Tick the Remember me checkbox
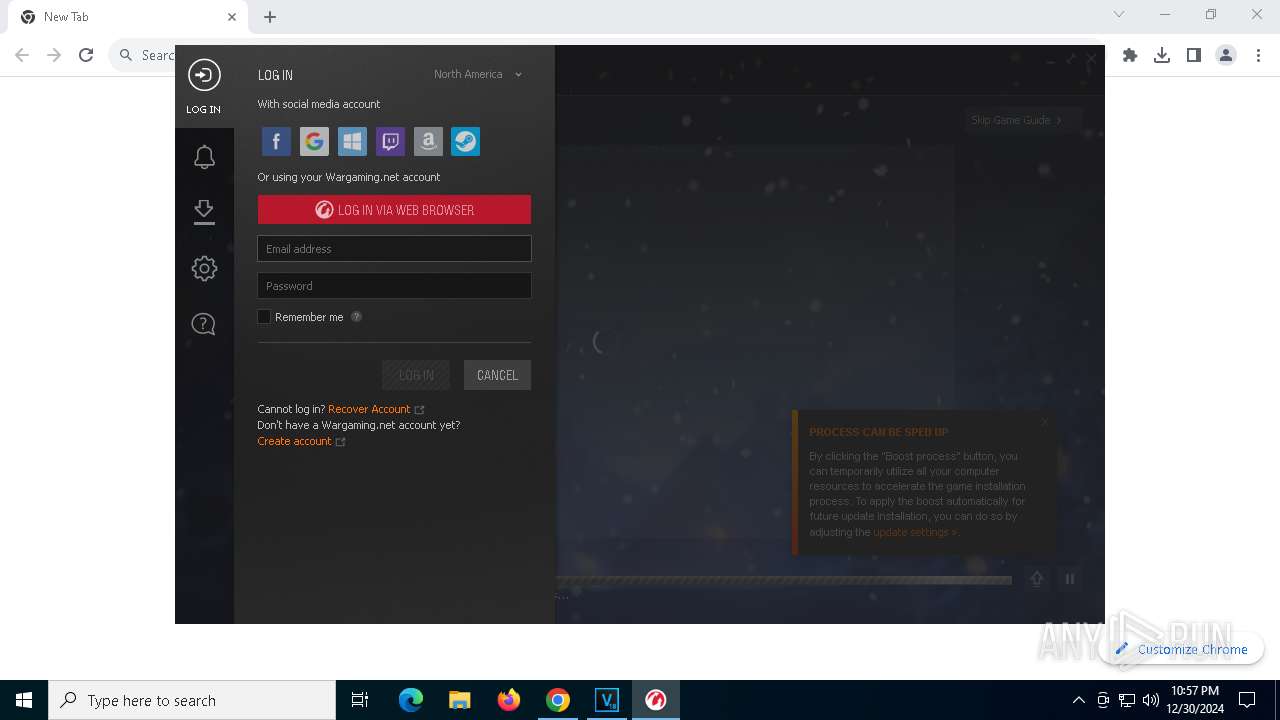The width and height of the screenshot is (1280, 720). coord(264,317)
